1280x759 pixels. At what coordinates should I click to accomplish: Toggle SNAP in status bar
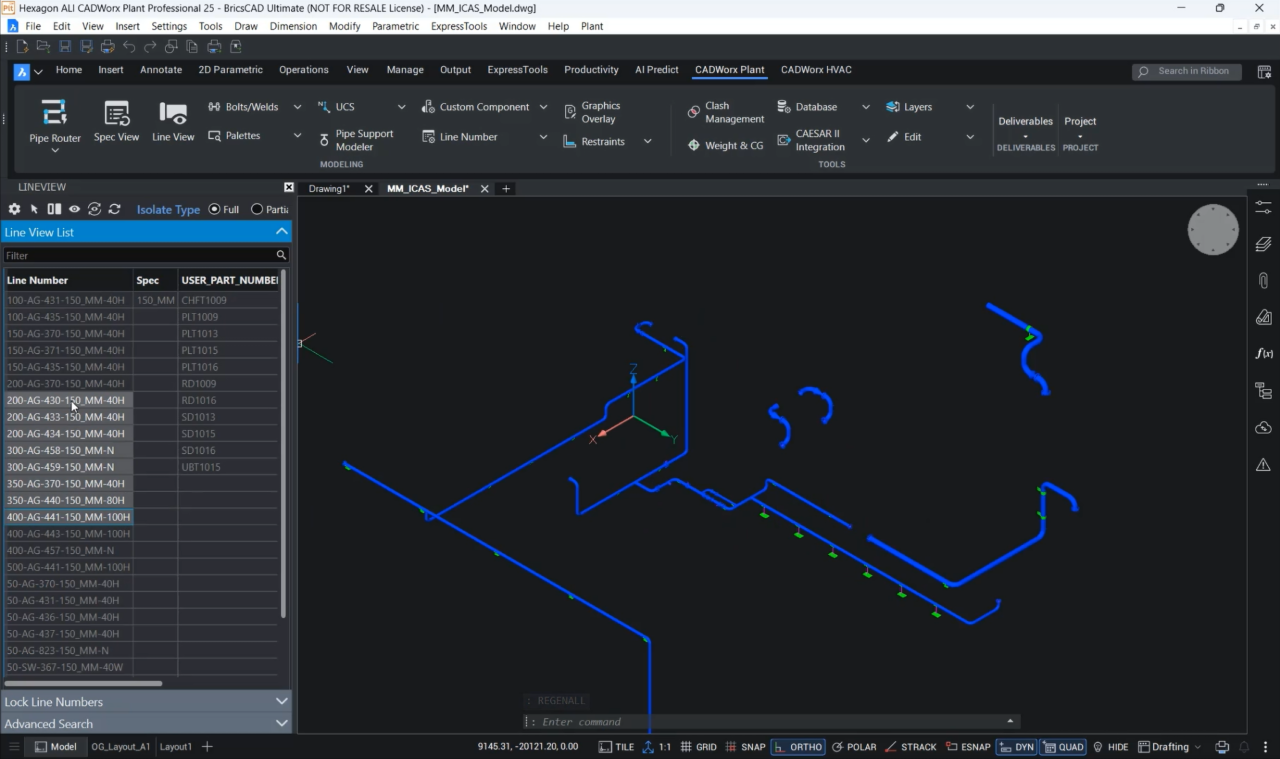pos(746,747)
